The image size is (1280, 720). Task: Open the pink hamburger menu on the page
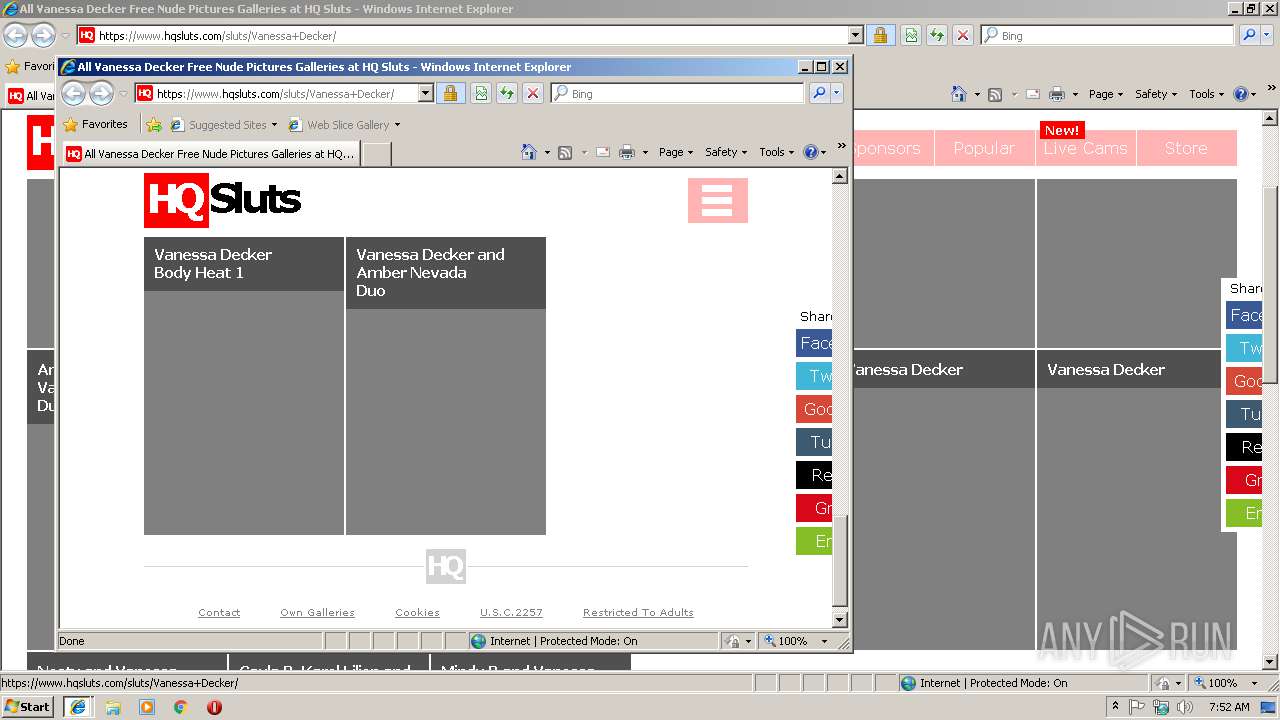point(717,200)
